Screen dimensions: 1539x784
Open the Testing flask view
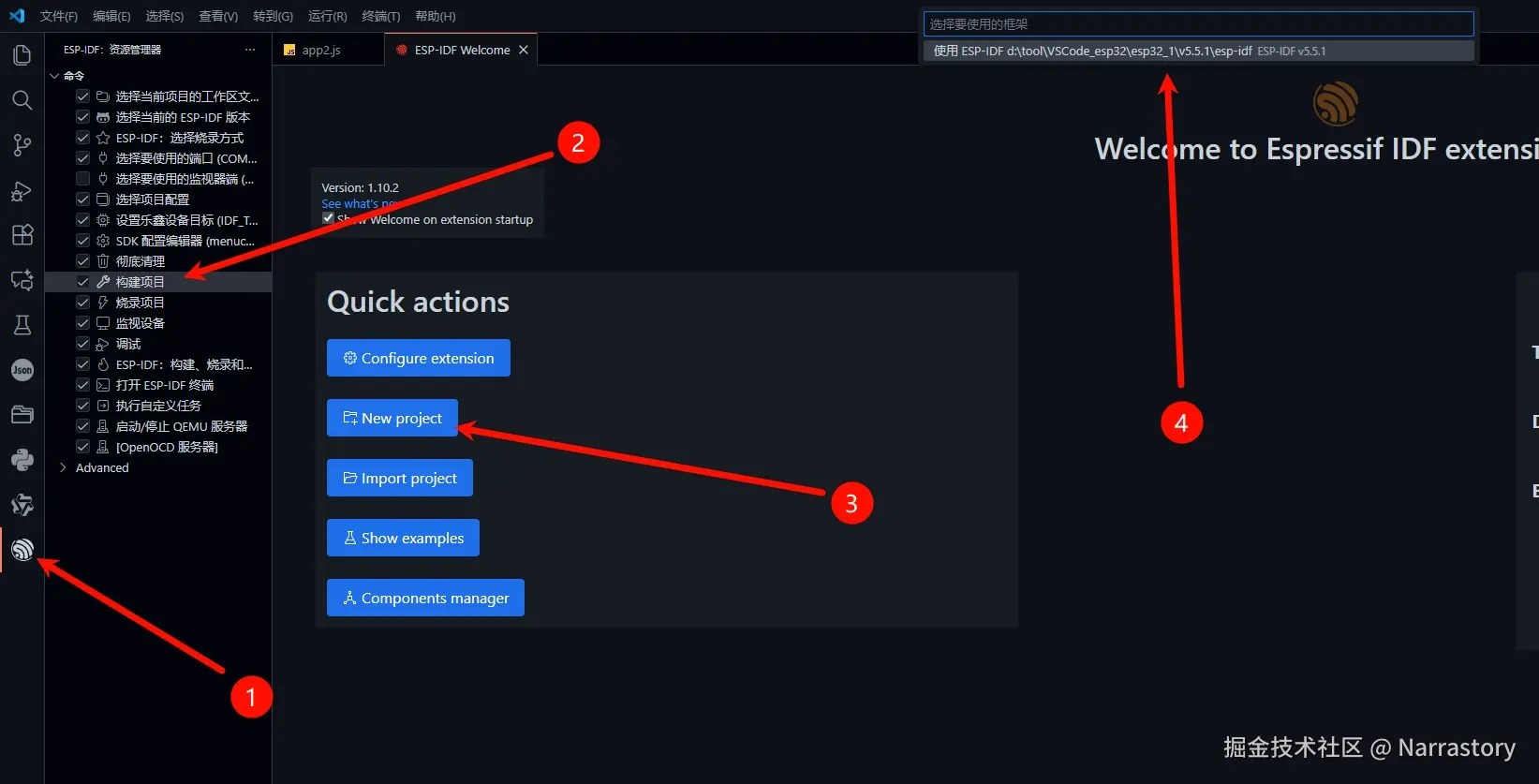(22, 325)
